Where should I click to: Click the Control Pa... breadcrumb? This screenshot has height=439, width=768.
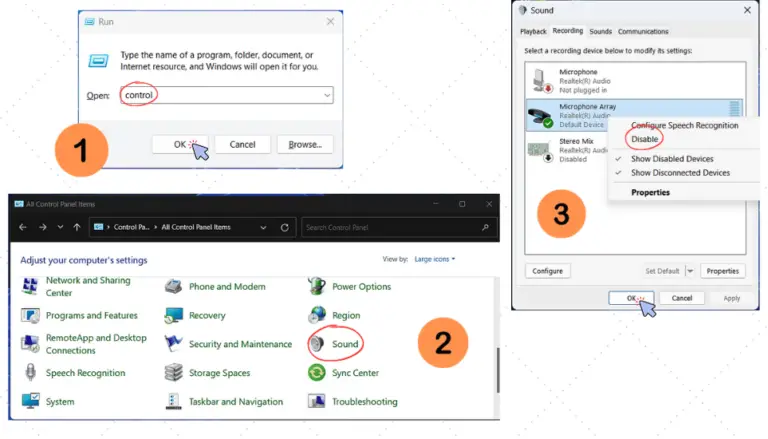click(131, 227)
